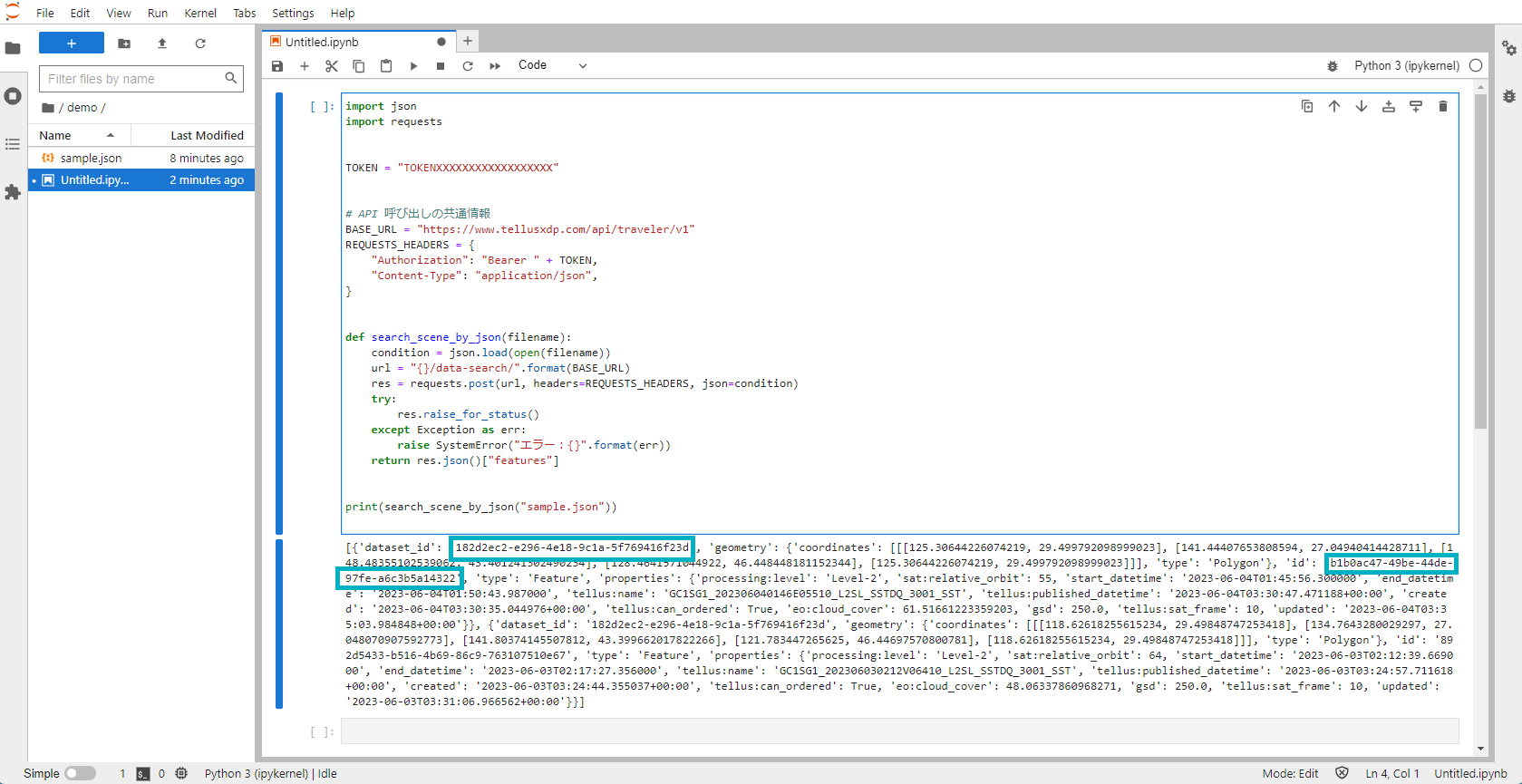Insert a cell below using the plus icon
The image size is (1522, 784).
[305, 66]
